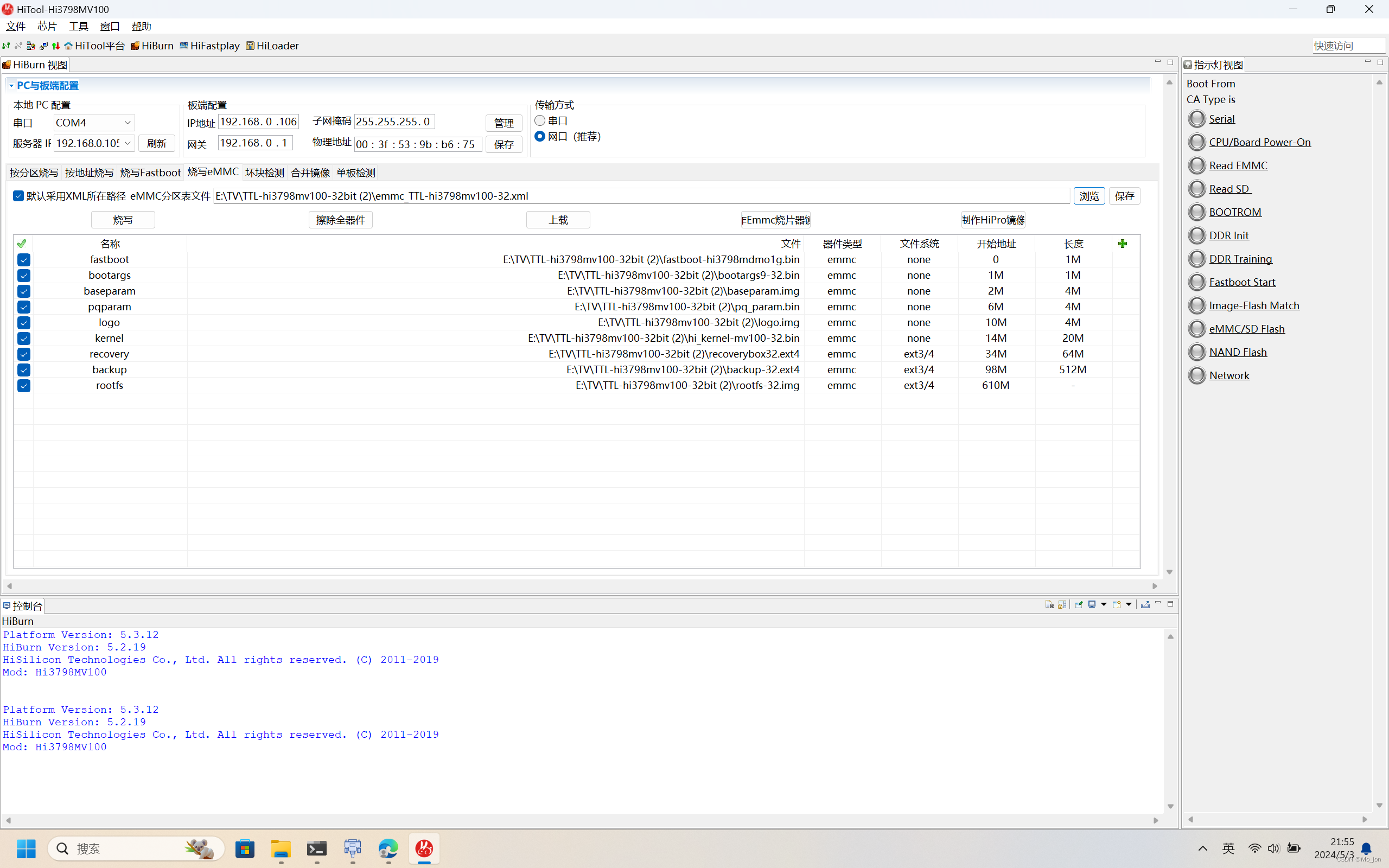
Task: Expand the server IP dropdown
Action: pos(128,143)
